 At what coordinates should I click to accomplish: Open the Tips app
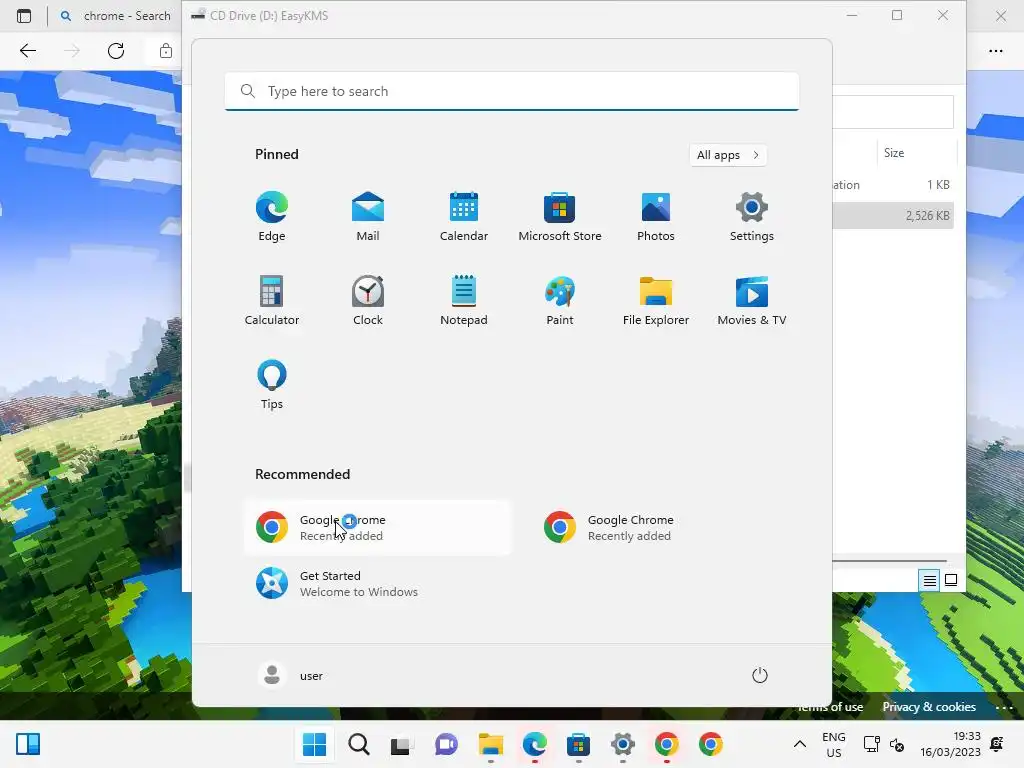[272, 385]
